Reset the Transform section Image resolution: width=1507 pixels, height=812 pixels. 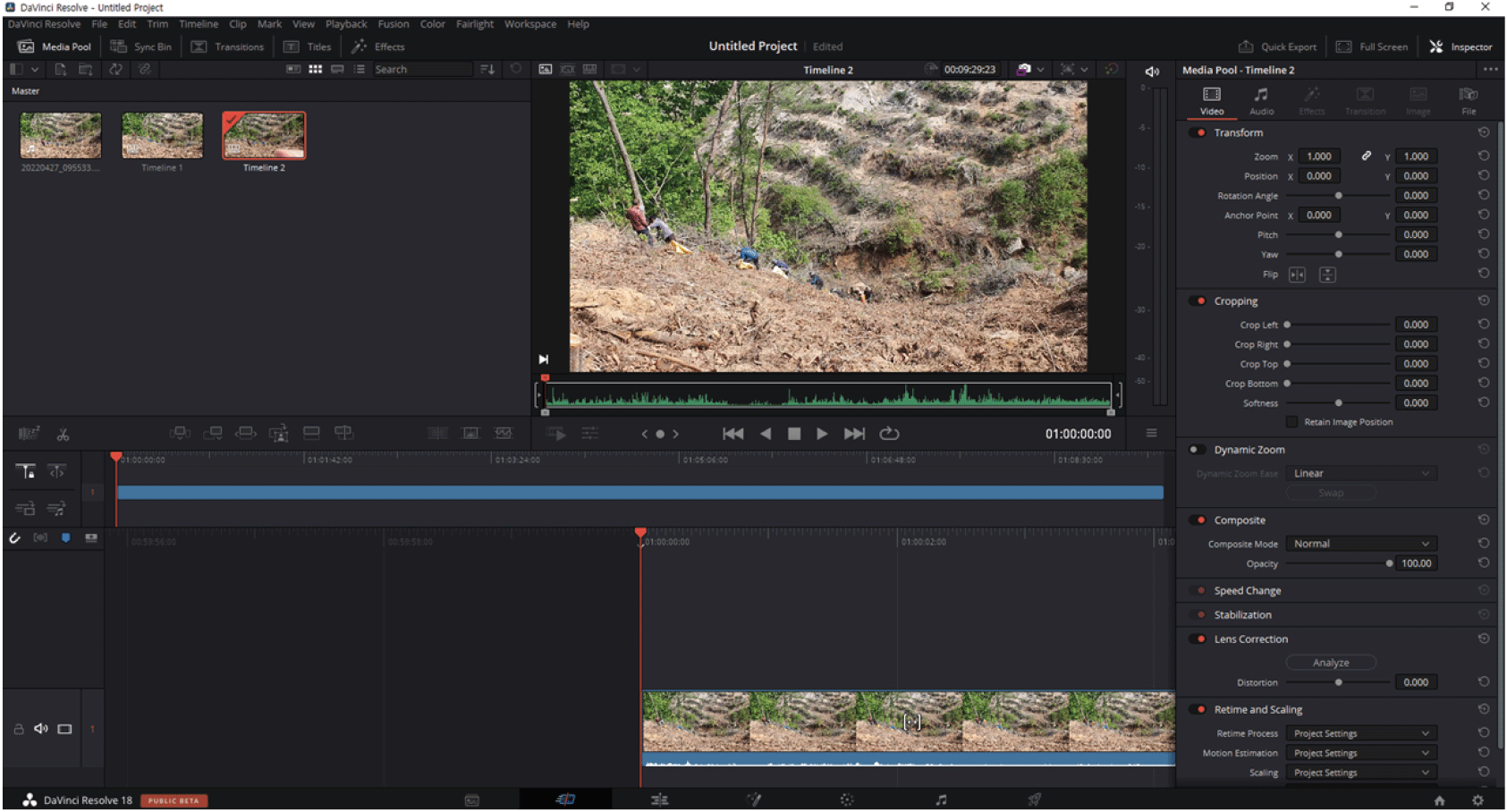coord(1484,132)
